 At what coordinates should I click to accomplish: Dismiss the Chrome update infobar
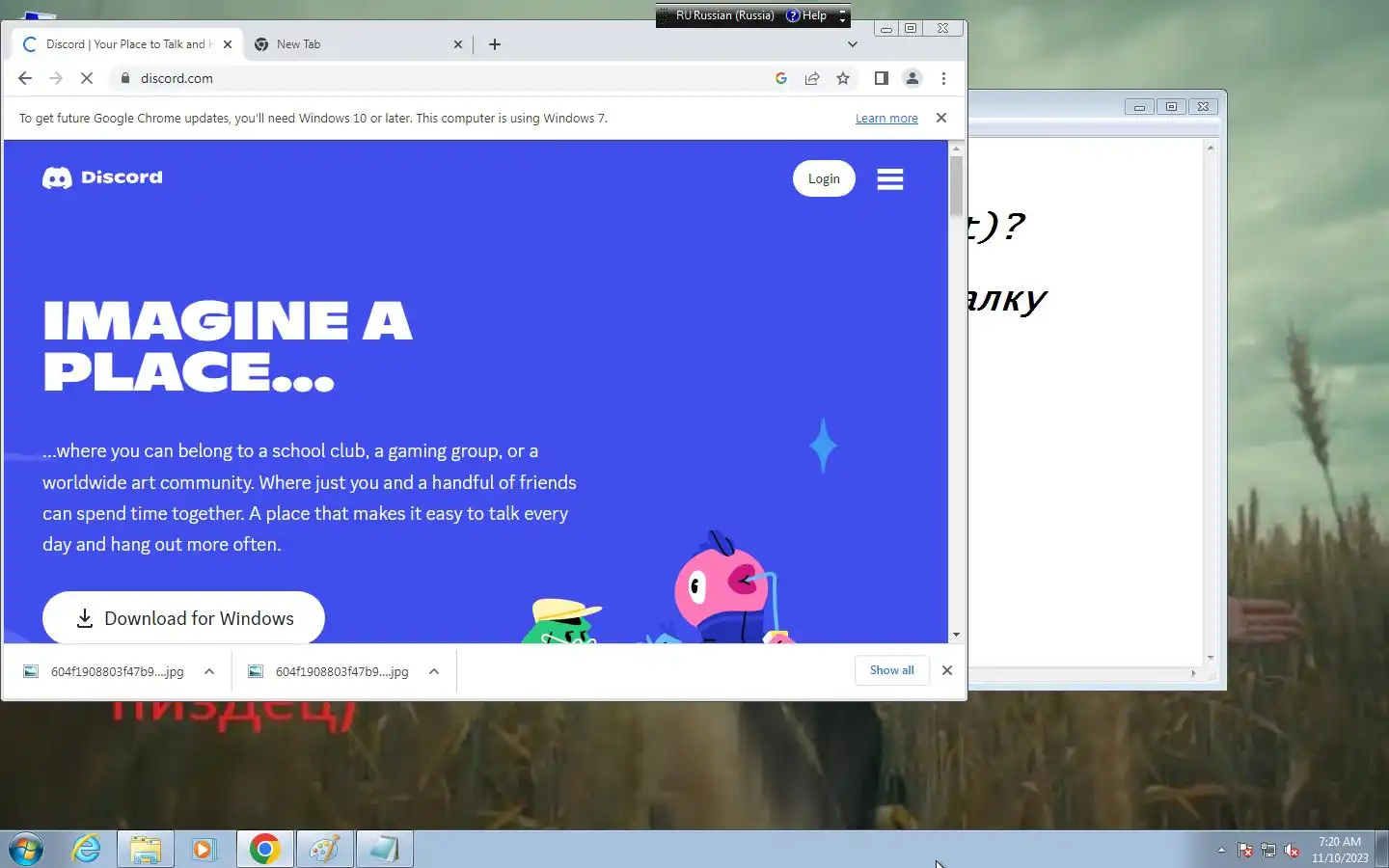(941, 118)
